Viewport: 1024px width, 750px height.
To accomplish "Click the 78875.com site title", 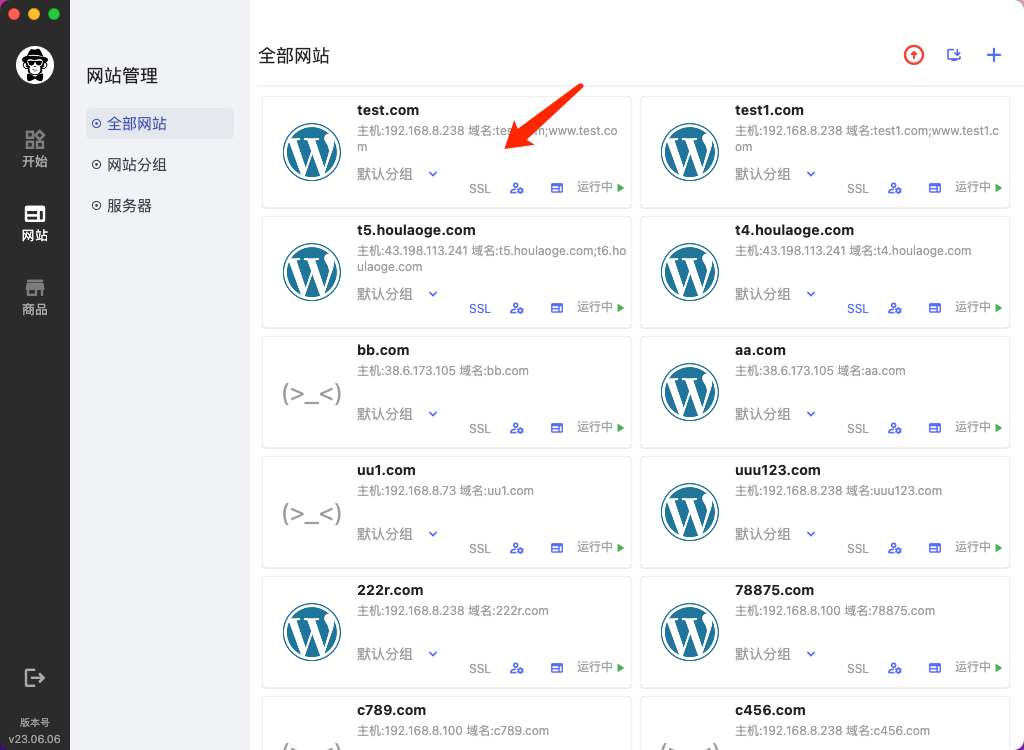I will (775, 590).
